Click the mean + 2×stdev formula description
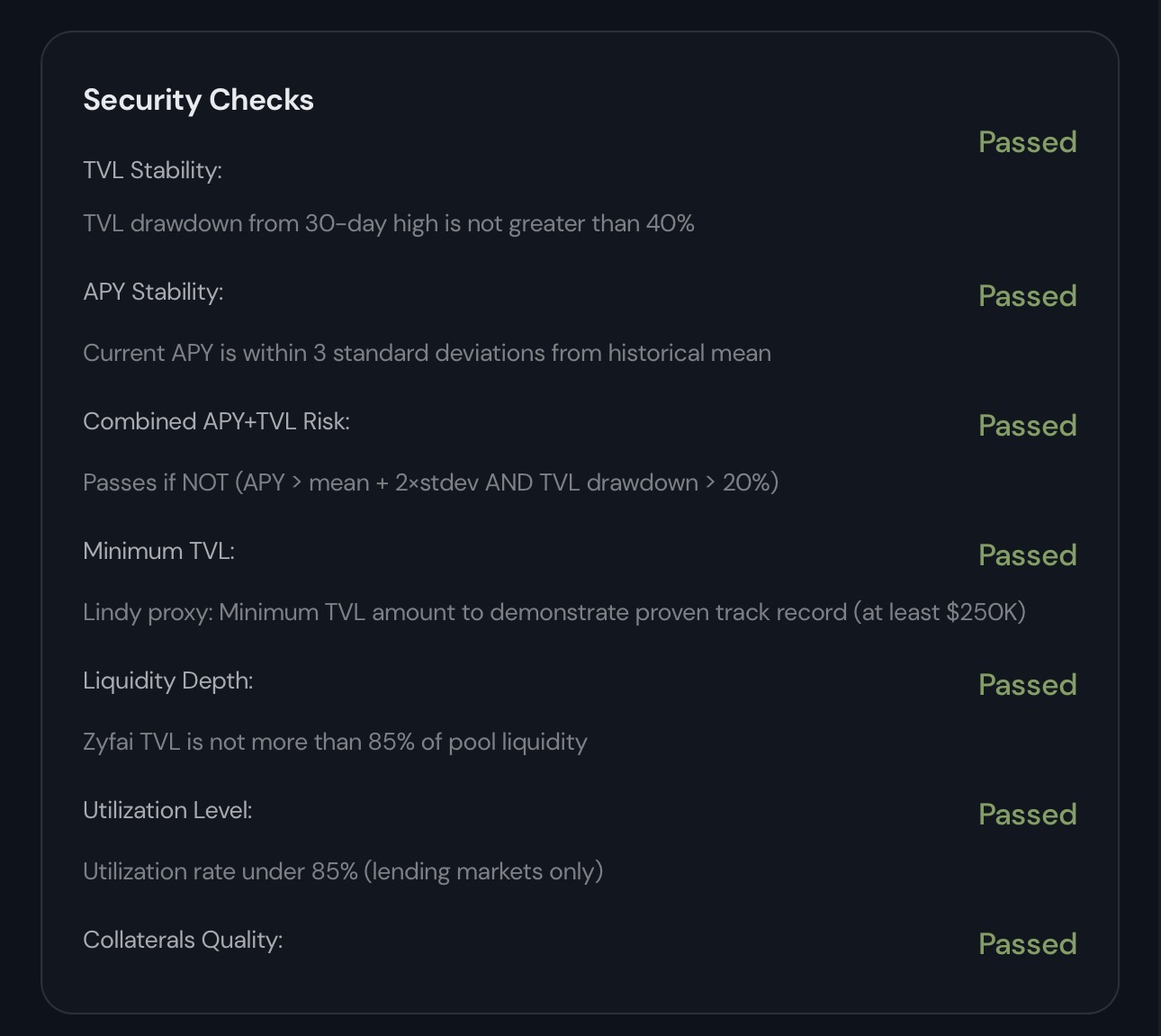This screenshot has width=1161, height=1036. (x=430, y=482)
